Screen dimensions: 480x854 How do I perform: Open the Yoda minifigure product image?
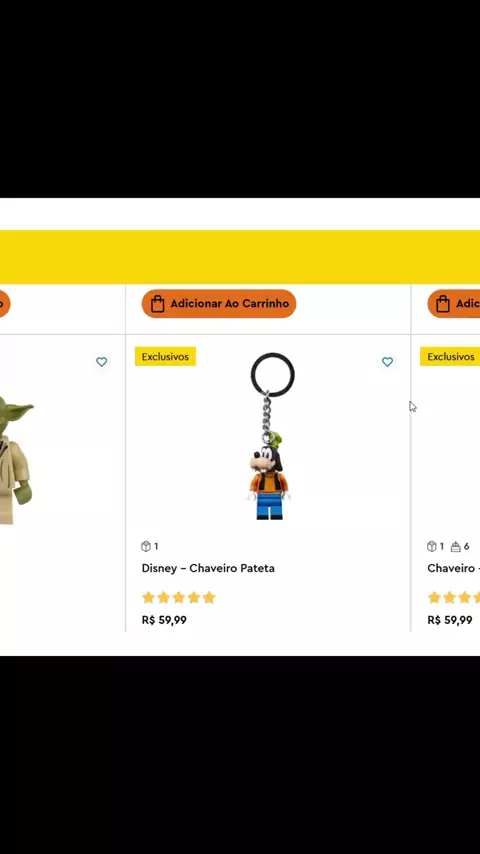point(16,460)
